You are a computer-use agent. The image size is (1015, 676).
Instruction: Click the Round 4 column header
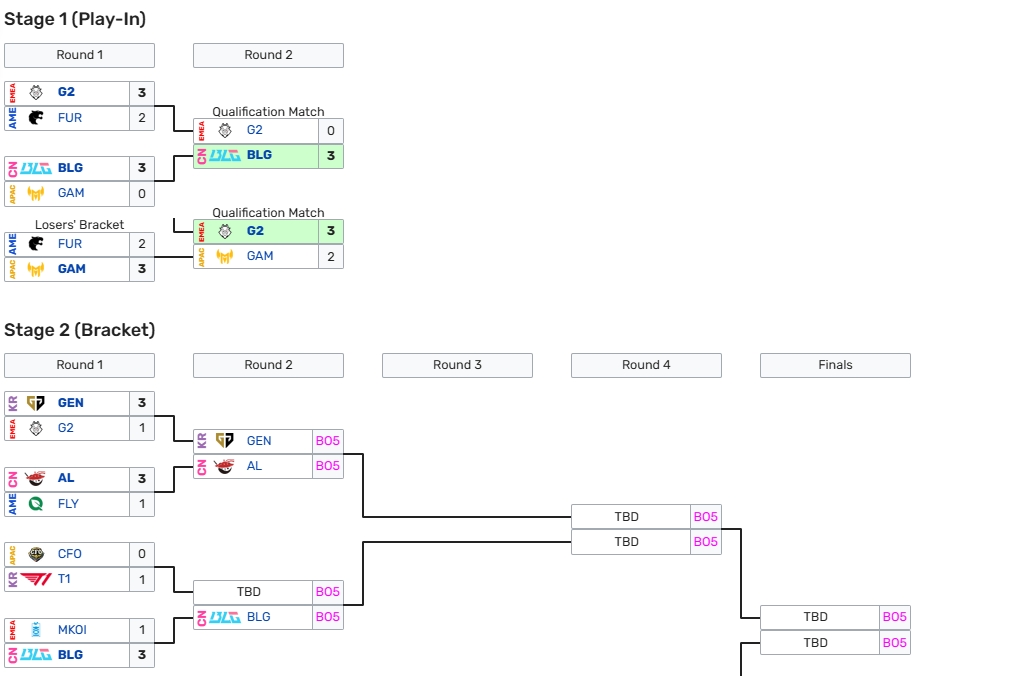pos(646,365)
